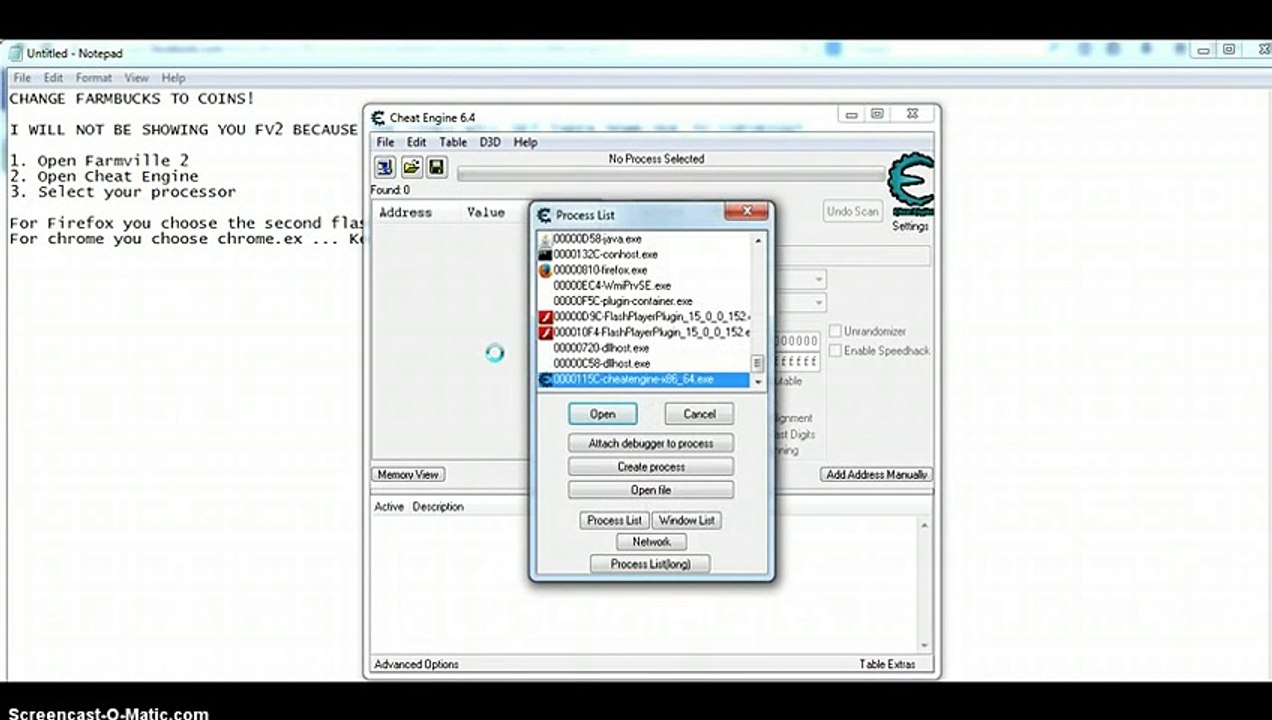Click the console icon beside conhost.exe
This screenshot has width=1272, height=720.
545,254
